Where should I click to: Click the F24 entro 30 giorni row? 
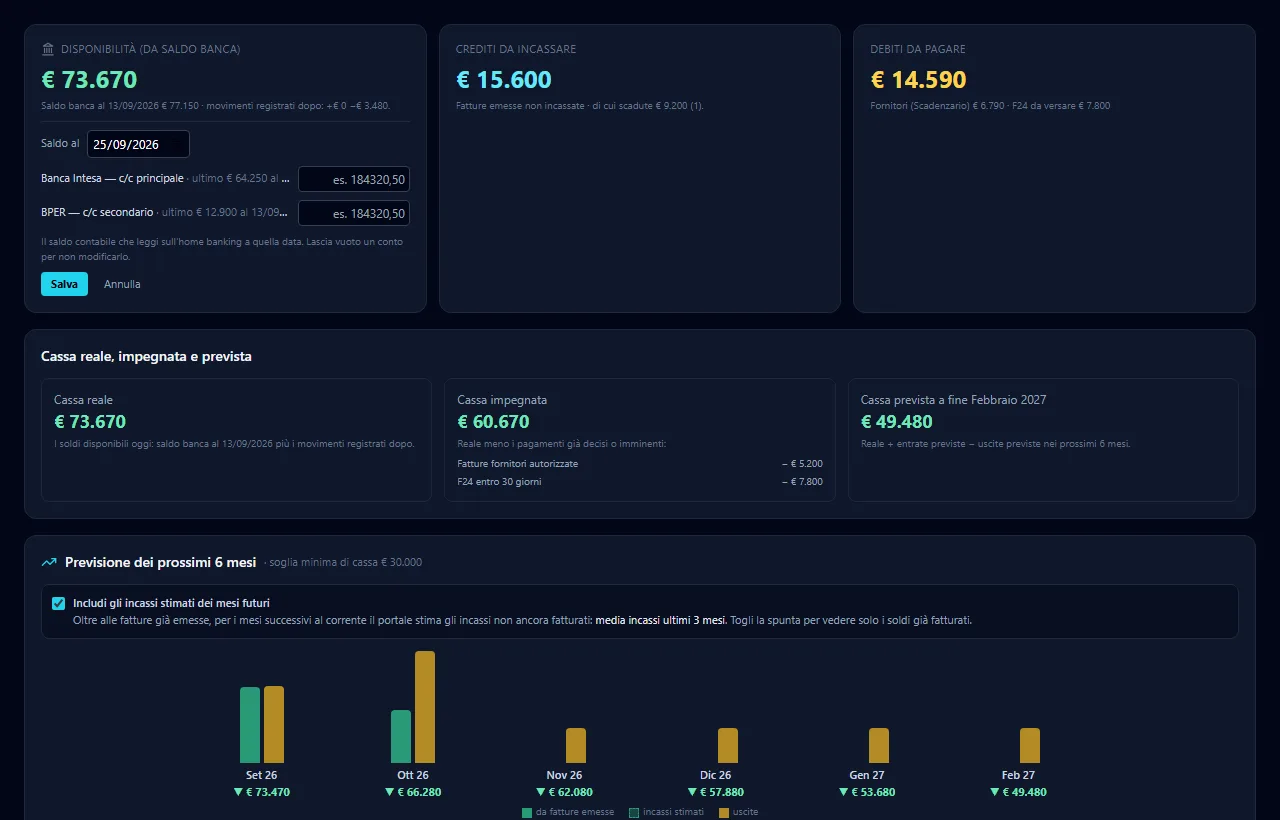click(x=640, y=482)
